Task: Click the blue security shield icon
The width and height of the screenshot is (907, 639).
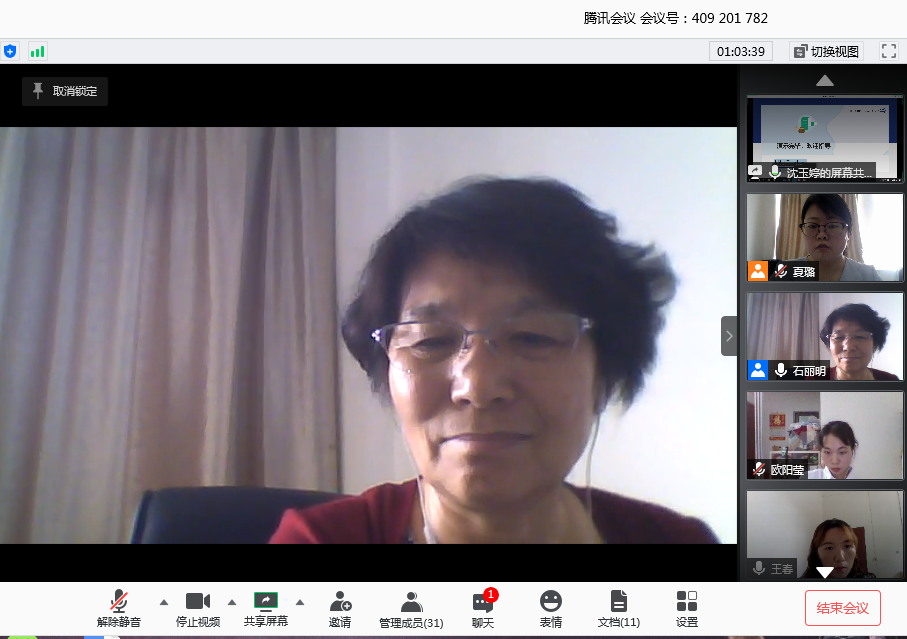Action: click(x=10, y=51)
